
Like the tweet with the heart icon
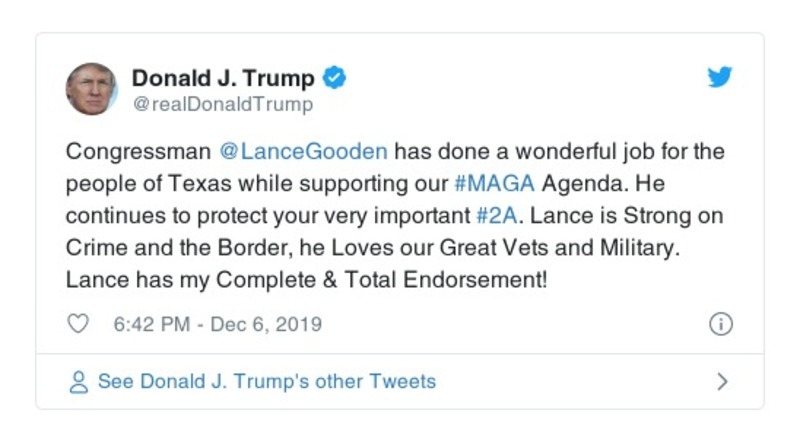[x=79, y=324]
